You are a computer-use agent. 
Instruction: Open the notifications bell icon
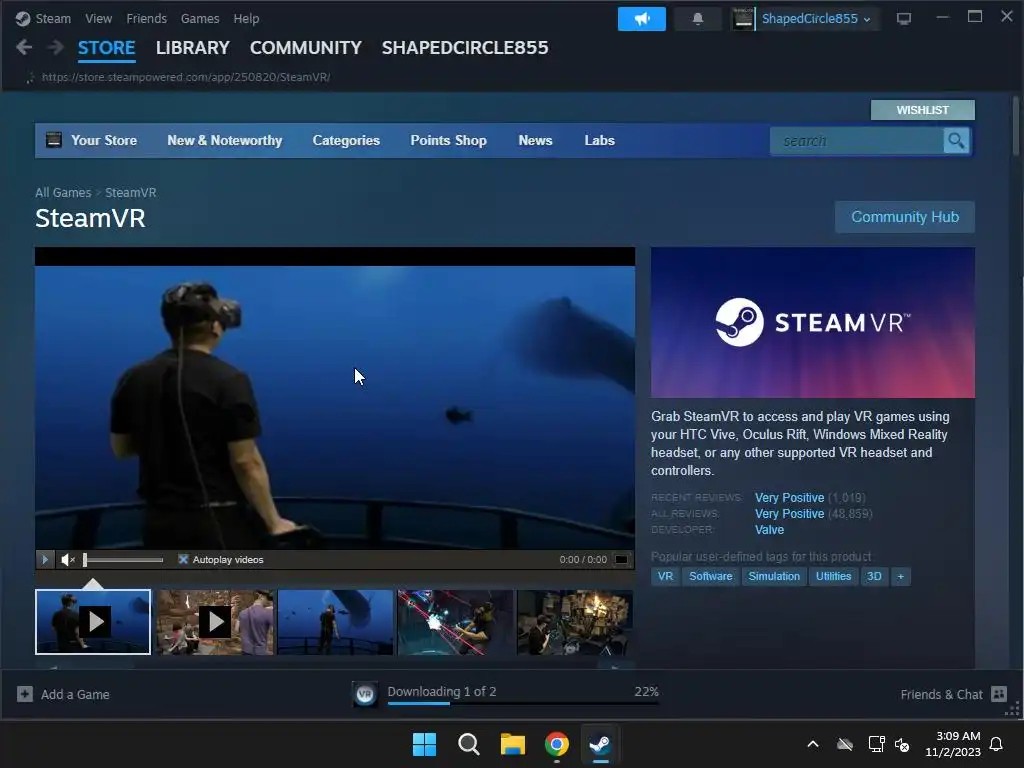point(697,19)
